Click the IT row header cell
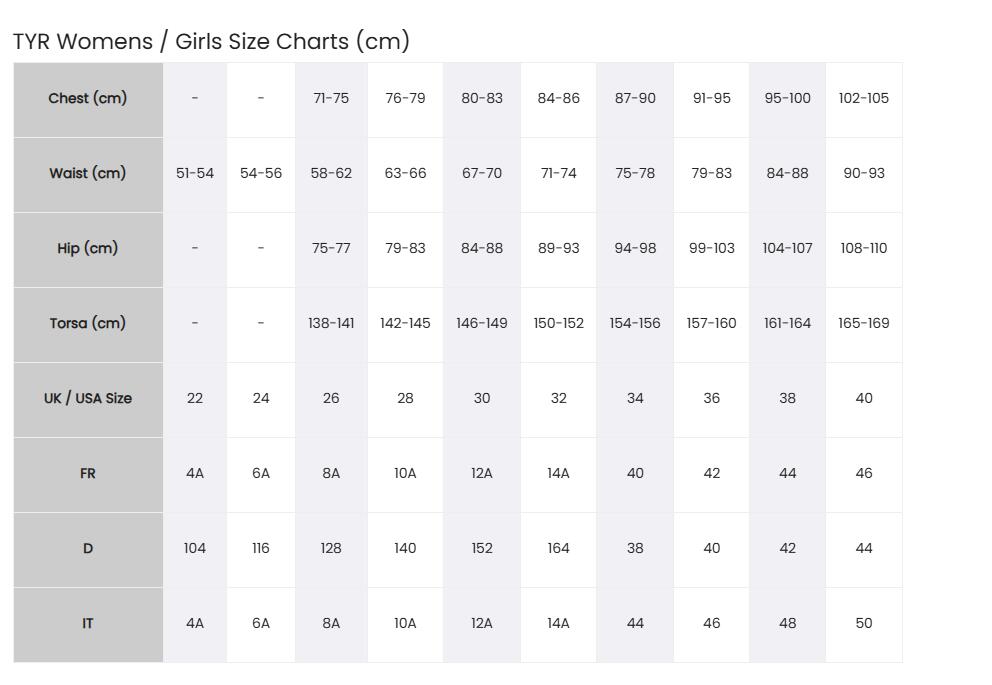The image size is (992, 685). 88,625
